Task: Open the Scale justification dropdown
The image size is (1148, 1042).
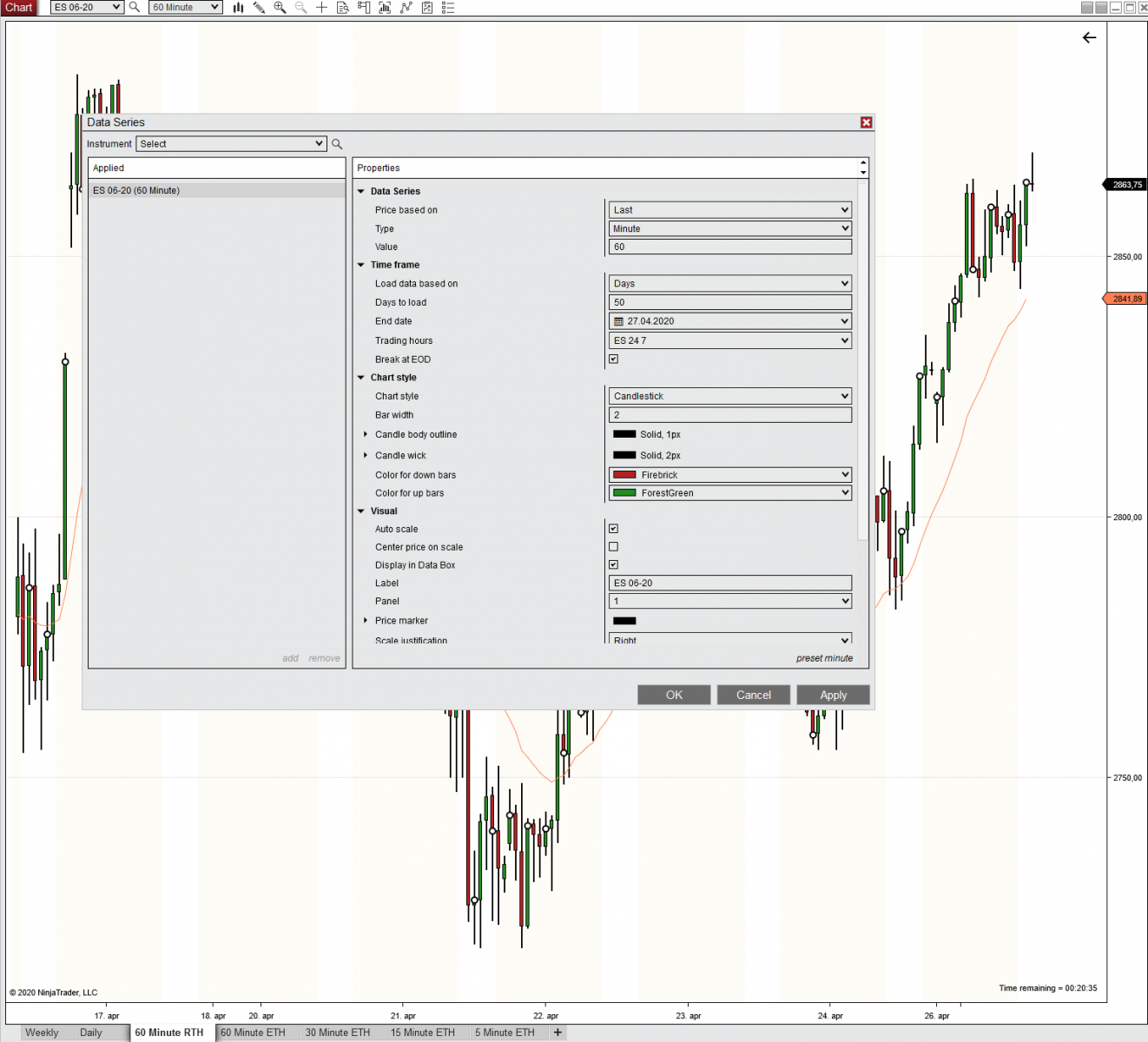Action: click(x=730, y=638)
